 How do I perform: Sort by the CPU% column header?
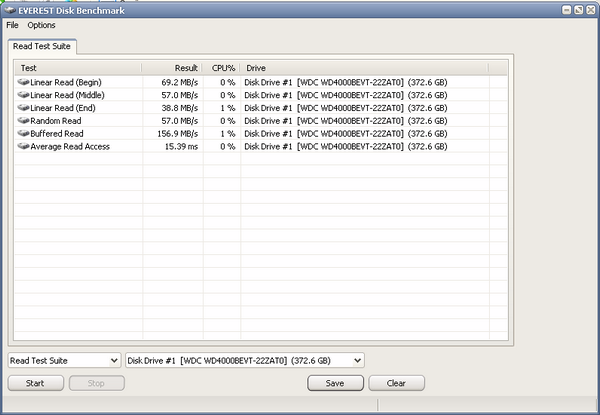(x=221, y=68)
